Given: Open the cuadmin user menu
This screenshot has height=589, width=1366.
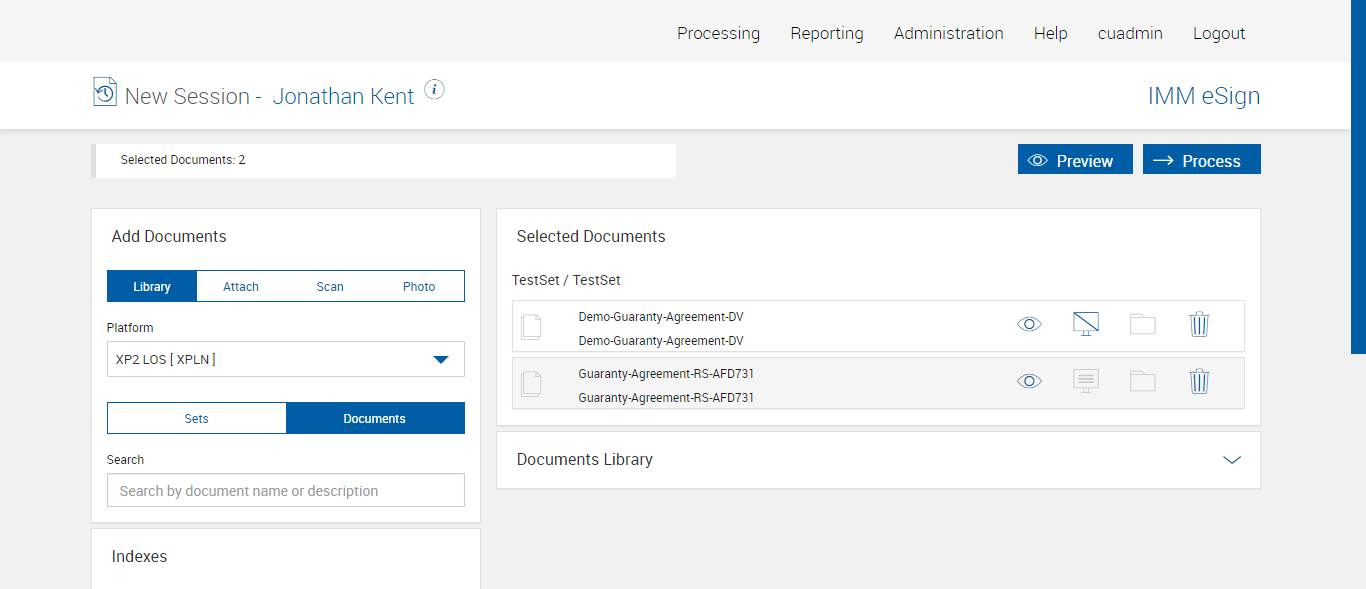Looking at the screenshot, I should [1130, 33].
